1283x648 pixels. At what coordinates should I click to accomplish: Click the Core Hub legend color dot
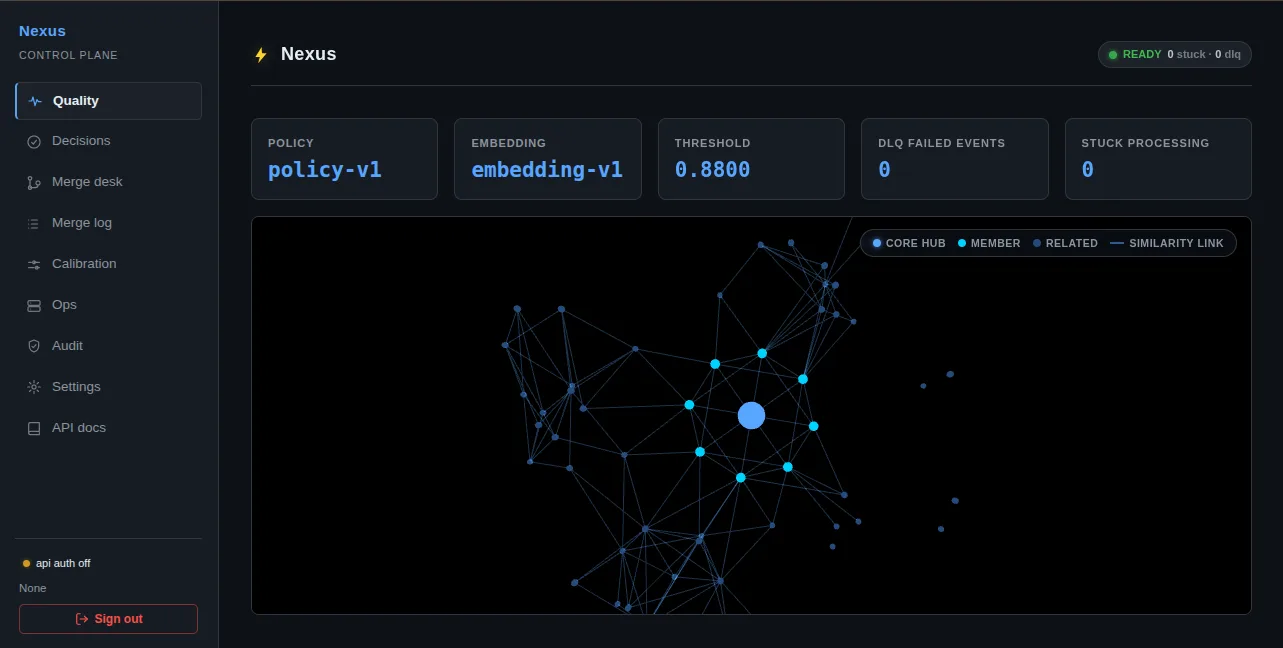pos(877,243)
